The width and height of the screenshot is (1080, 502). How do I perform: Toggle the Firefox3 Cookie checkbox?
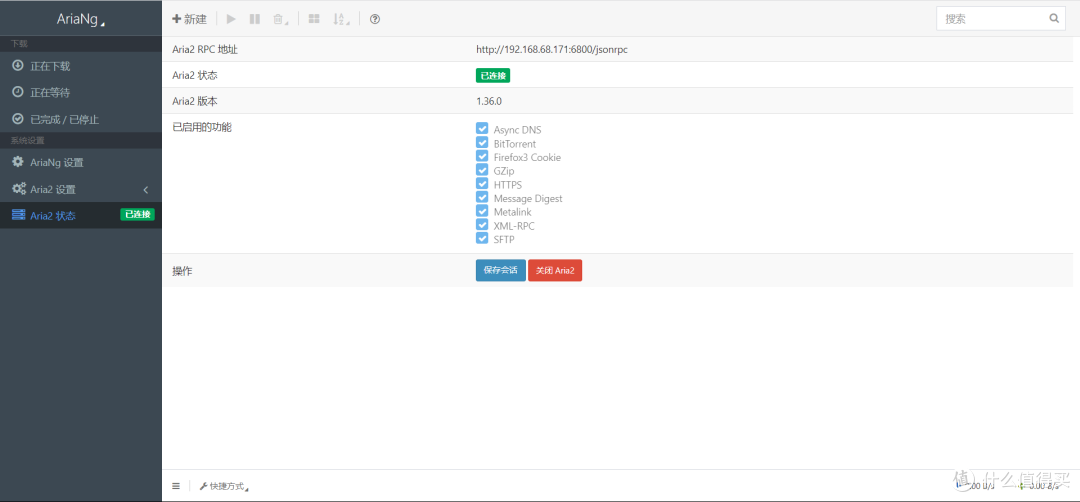tap(482, 156)
